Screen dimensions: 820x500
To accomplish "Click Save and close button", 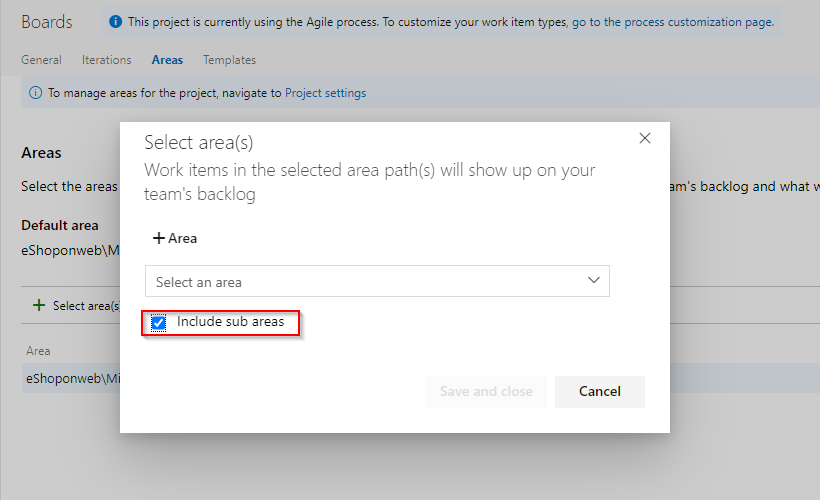I will click(x=486, y=392).
